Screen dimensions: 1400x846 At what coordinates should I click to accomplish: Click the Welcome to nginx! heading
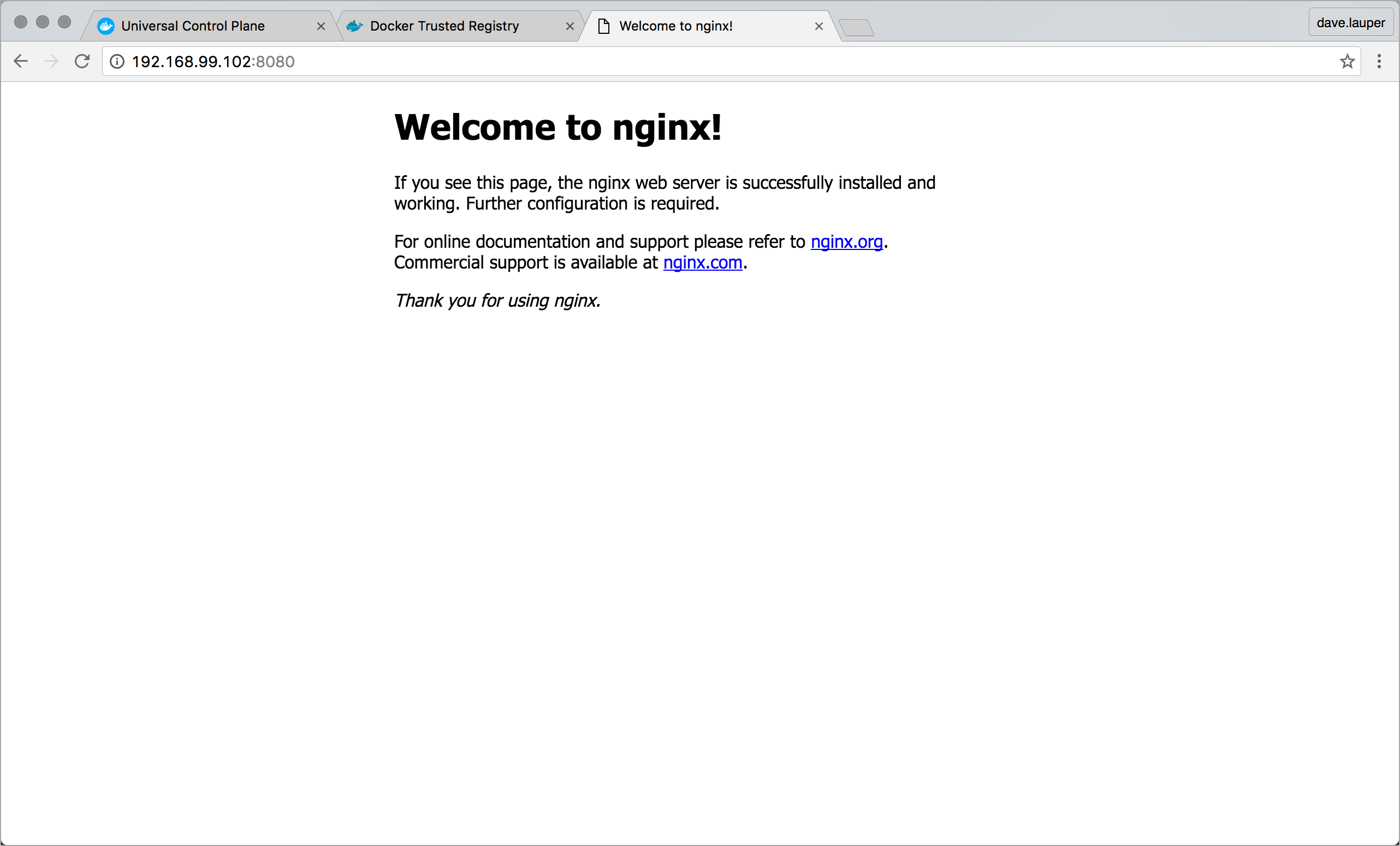coord(557,127)
